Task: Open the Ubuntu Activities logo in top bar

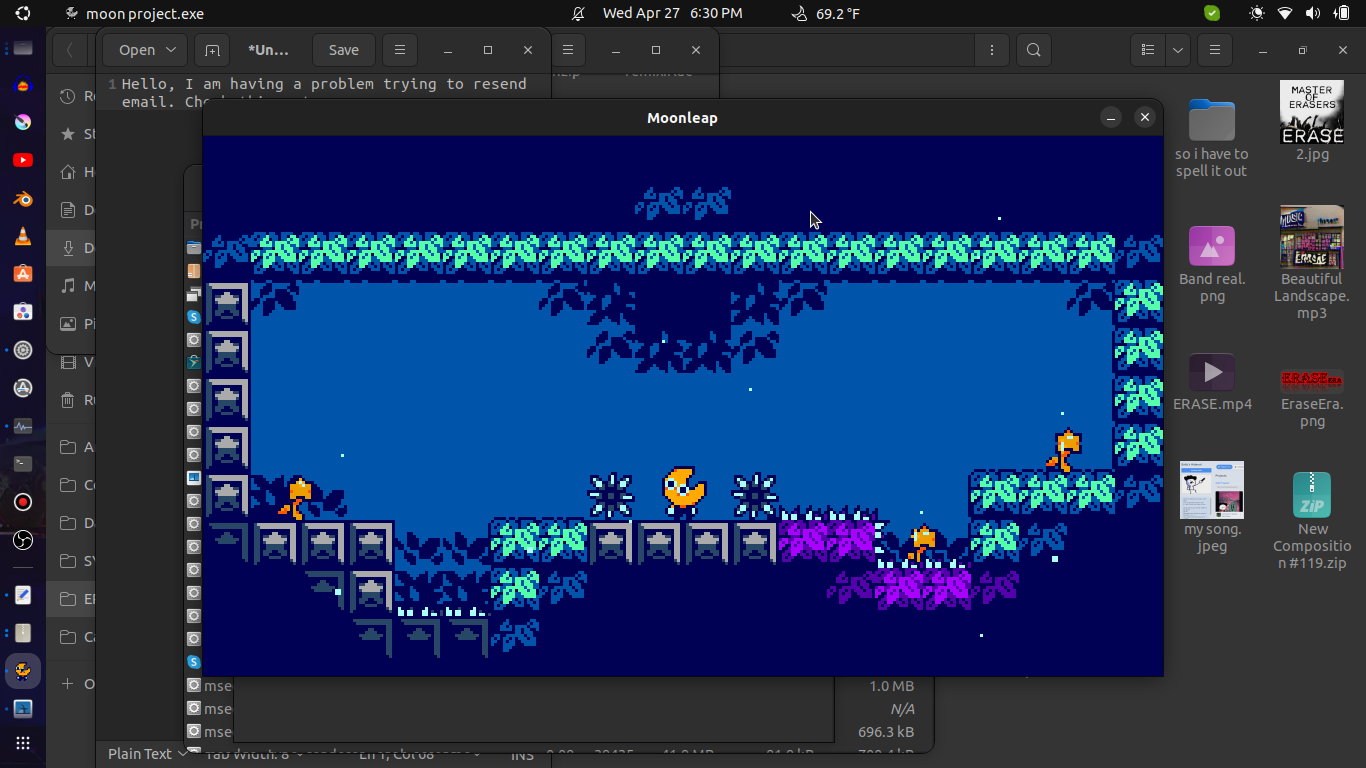Action: point(23,14)
